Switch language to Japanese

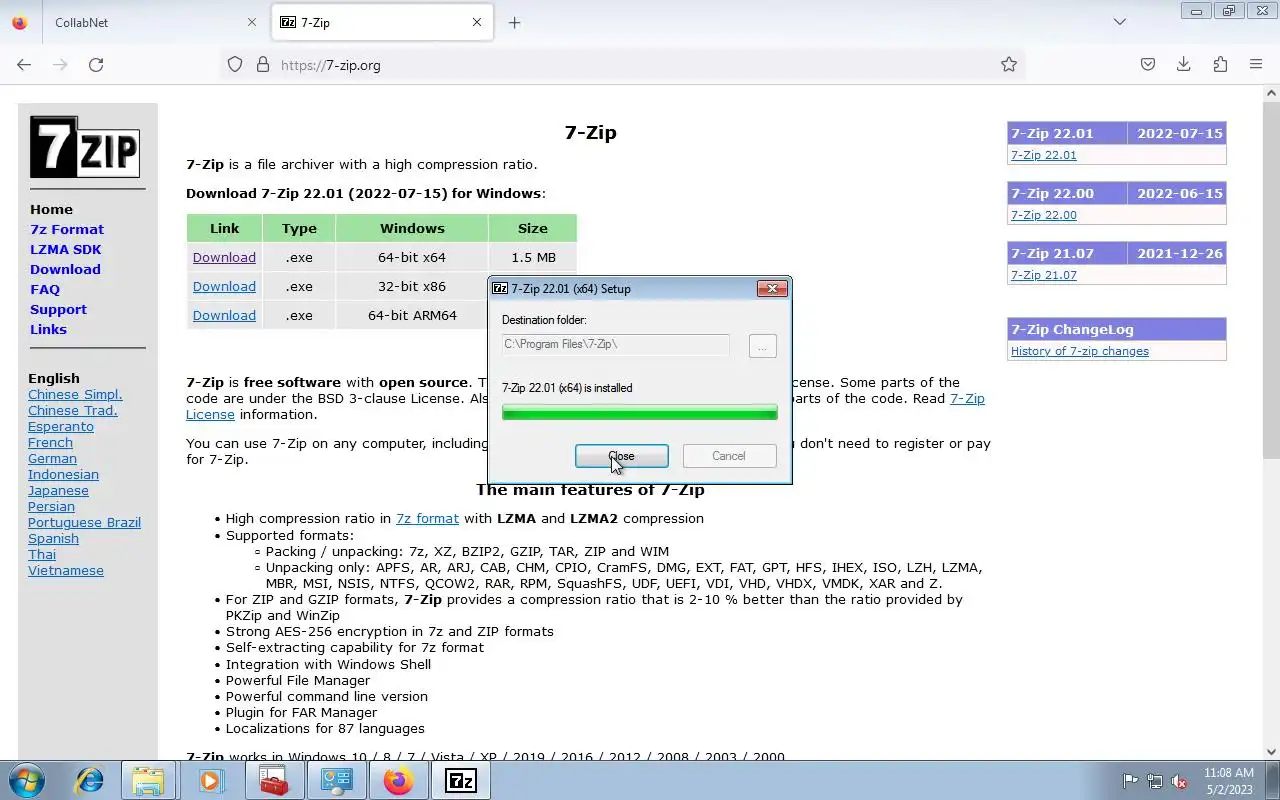coord(58,490)
